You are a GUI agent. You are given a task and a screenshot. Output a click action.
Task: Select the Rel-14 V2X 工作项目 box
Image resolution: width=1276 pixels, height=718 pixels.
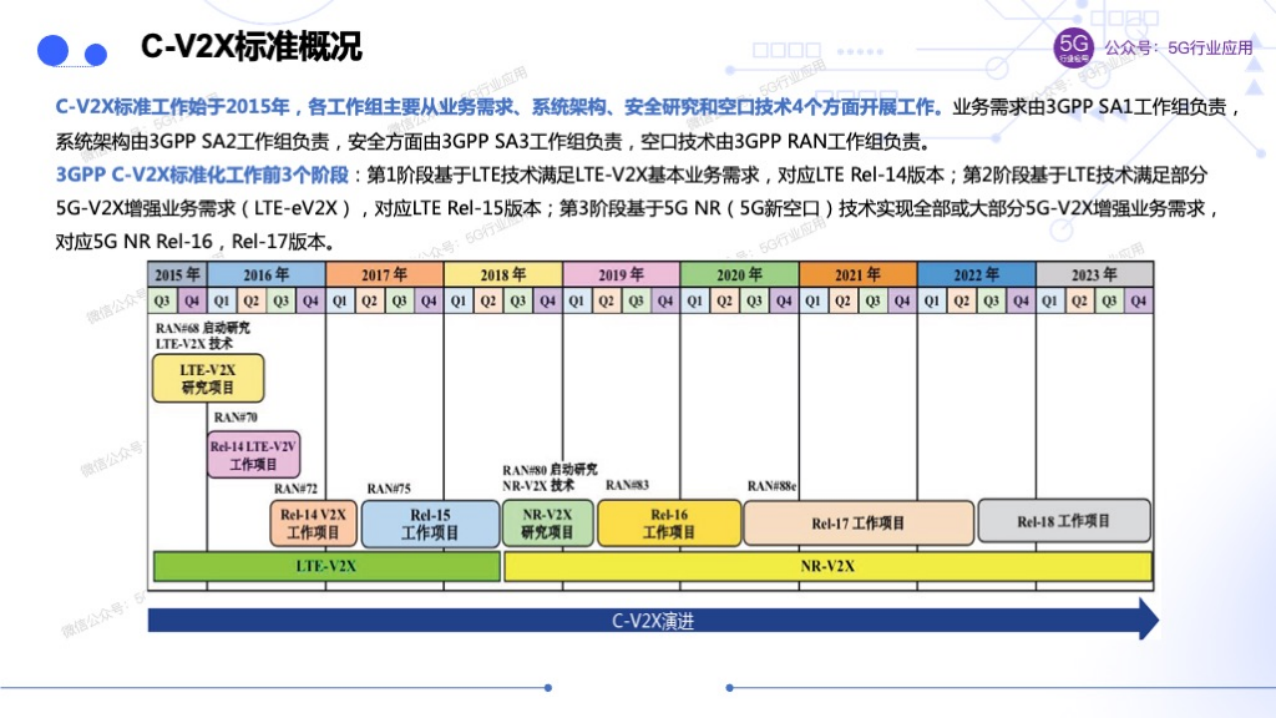click(x=313, y=523)
